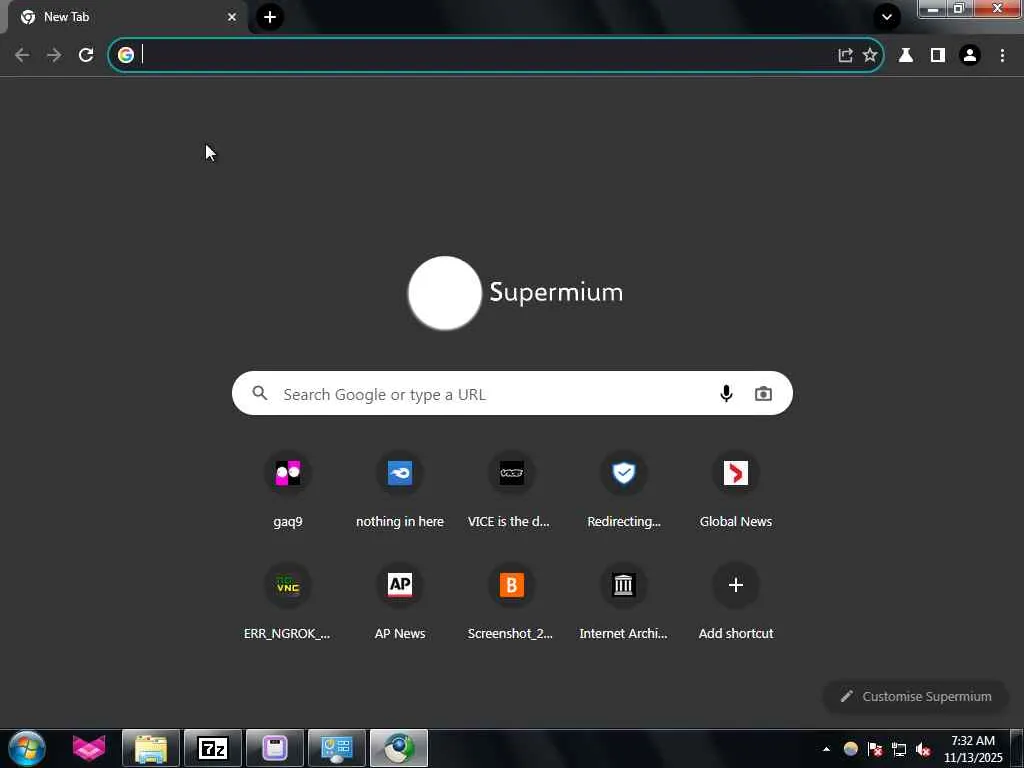Open the gaq9 shortcut
The width and height of the screenshot is (1024, 768).
click(x=288, y=490)
